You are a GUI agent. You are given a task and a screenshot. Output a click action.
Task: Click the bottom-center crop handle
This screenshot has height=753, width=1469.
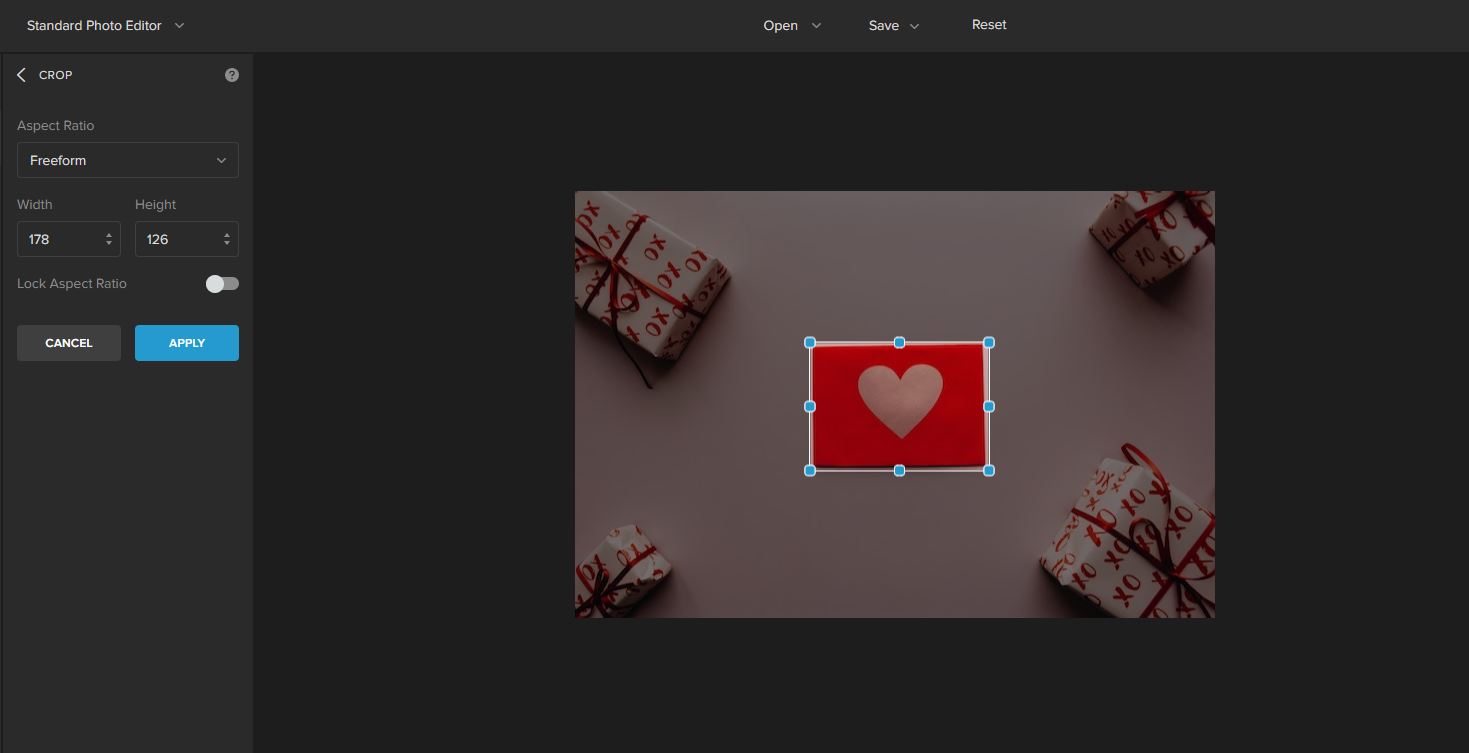899,470
